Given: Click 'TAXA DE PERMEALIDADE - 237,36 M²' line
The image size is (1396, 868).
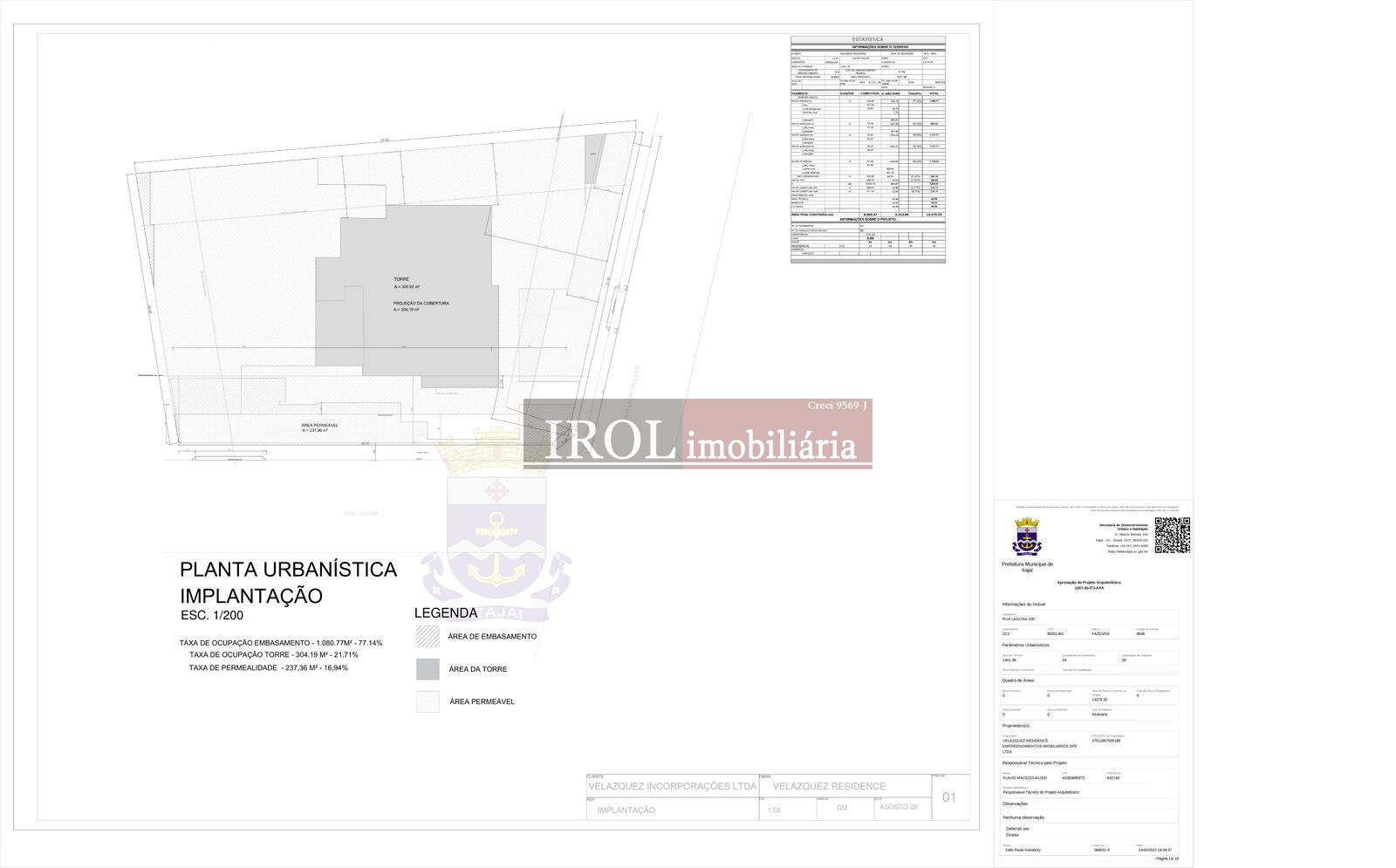Looking at the screenshot, I should tap(268, 668).
